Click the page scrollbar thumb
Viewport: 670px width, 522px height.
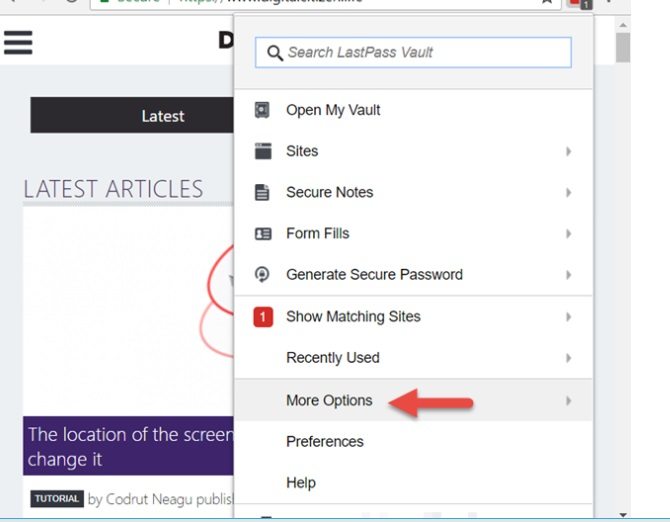[x=623, y=47]
